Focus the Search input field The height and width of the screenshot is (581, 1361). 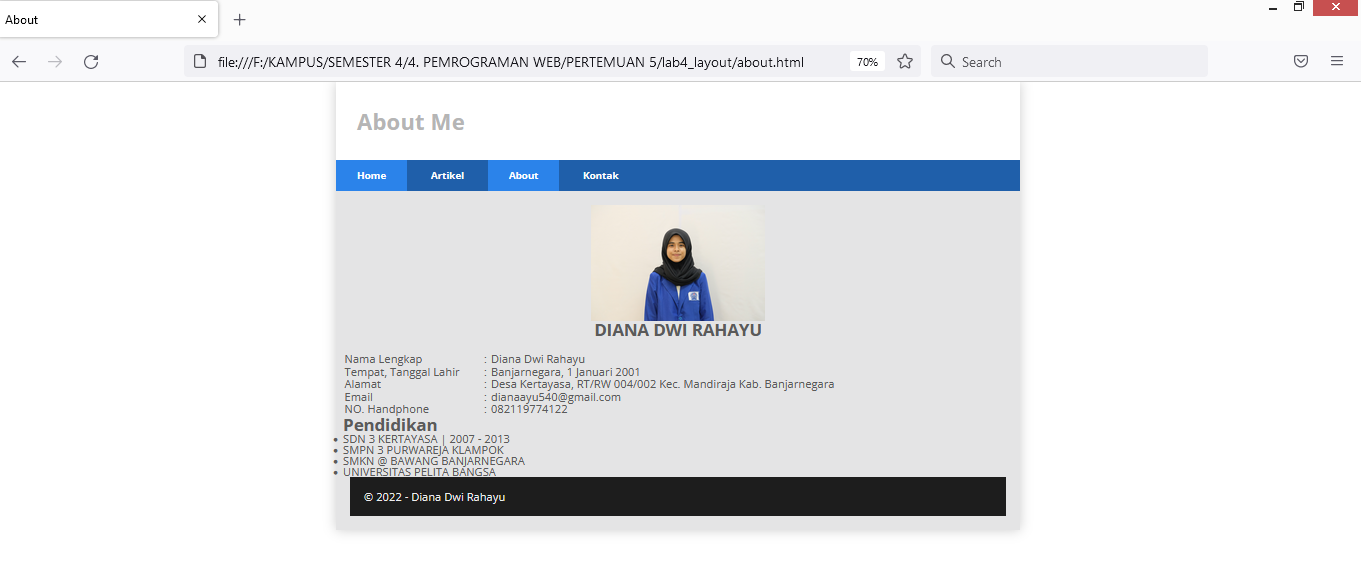tap(1069, 62)
